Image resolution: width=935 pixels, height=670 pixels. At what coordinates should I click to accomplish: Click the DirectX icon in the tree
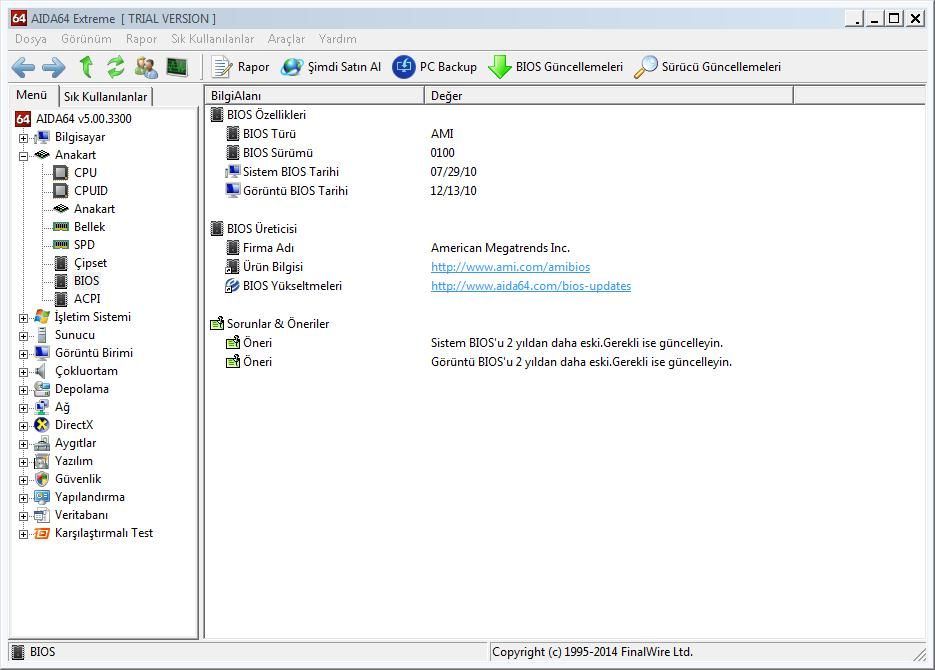pyautogui.click(x=42, y=425)
